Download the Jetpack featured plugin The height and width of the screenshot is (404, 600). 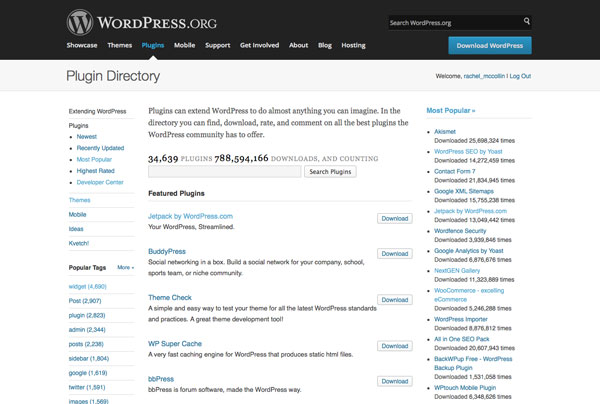pos(395,218)
